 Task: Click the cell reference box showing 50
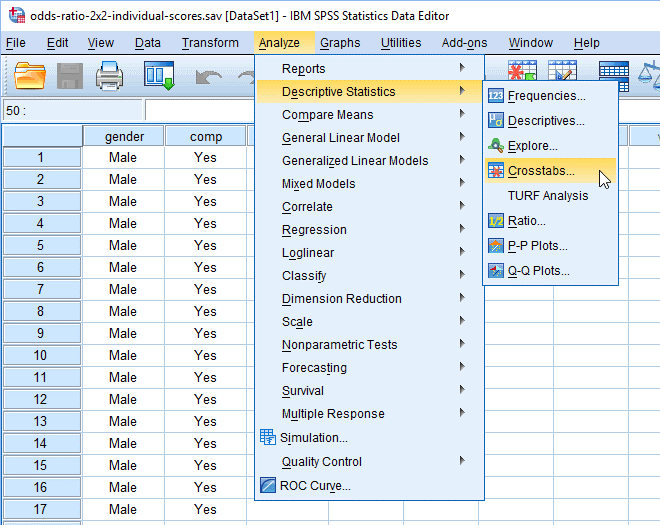[70, 110]
